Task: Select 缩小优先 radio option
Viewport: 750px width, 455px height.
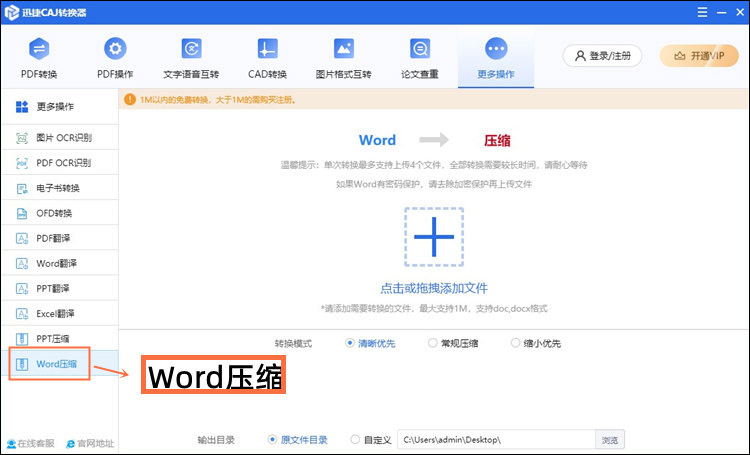Action: (x=515, y=343)
